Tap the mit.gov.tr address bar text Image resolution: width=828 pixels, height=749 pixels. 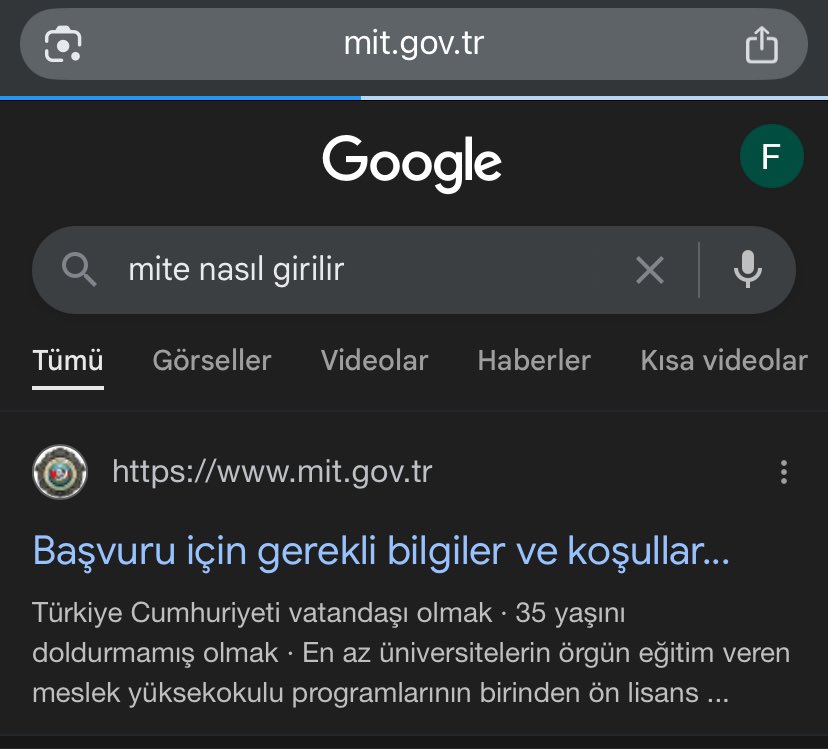click(x=413, y=43)
